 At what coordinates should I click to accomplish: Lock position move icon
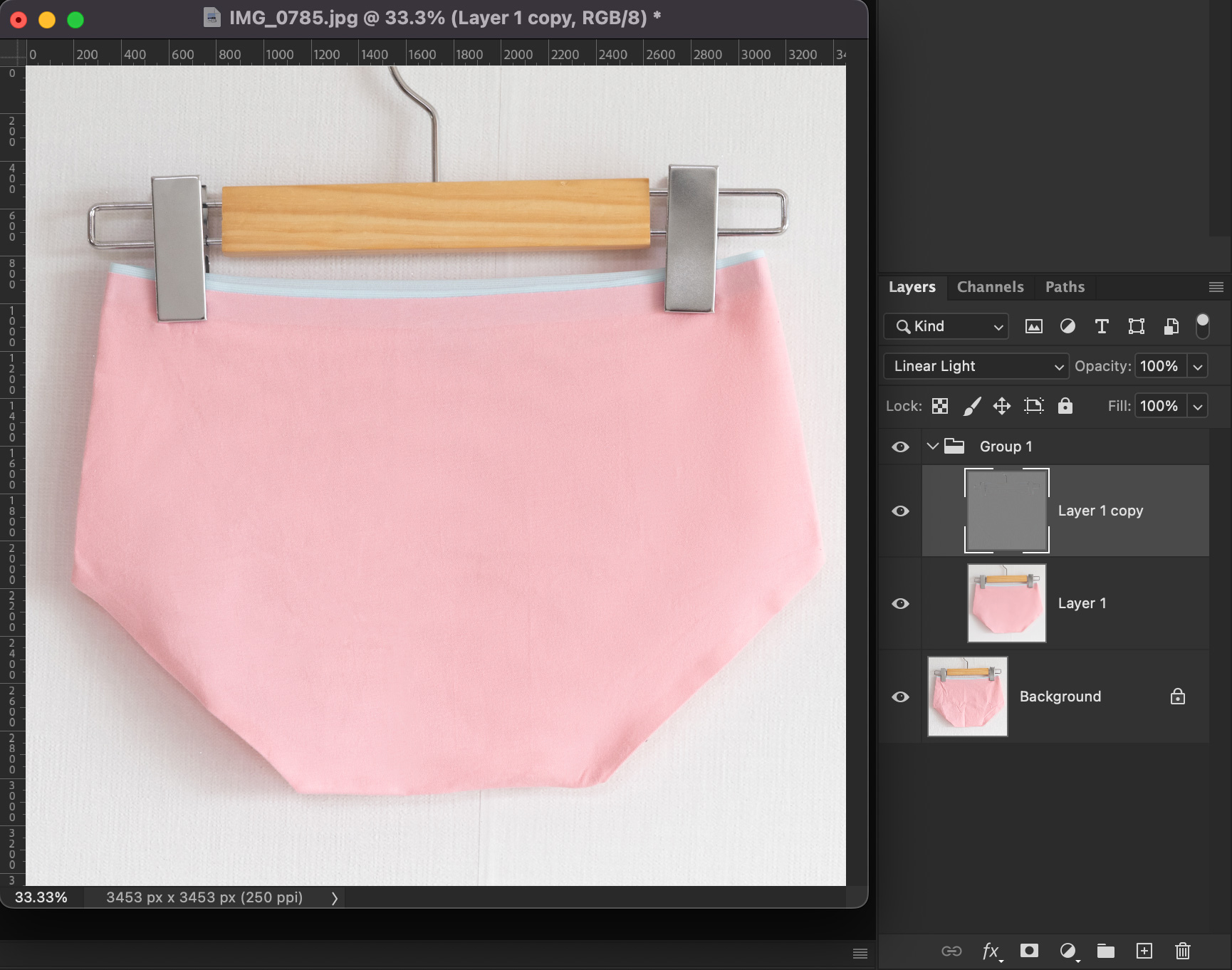[1002, 406]
